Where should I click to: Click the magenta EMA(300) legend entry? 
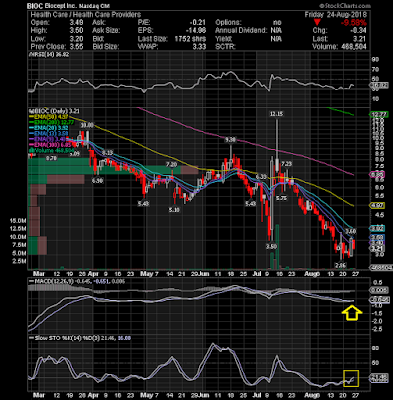[50, 145]
